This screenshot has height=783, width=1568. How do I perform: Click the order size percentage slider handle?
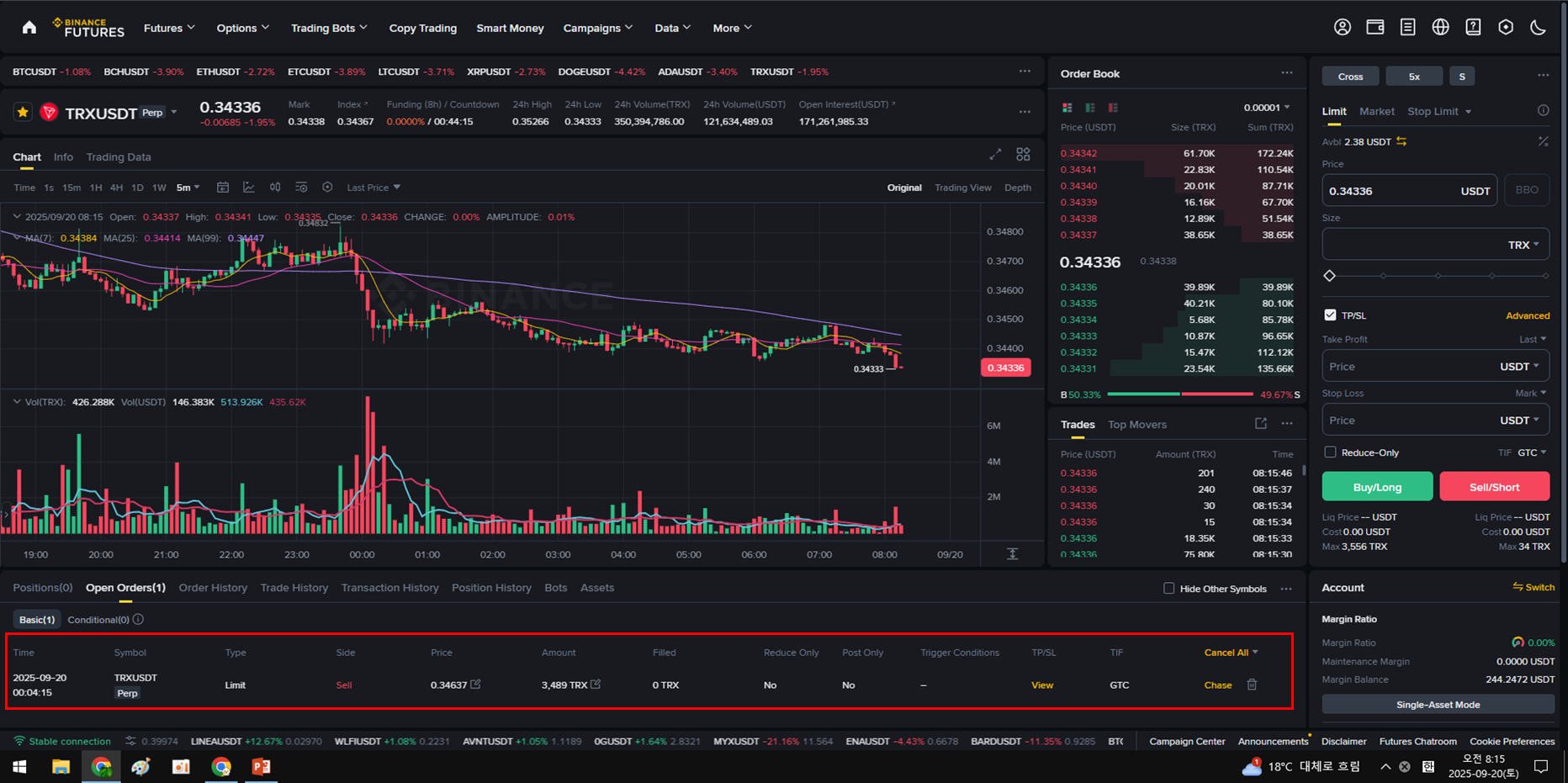pyautogui.click(x=1330, y=276)
